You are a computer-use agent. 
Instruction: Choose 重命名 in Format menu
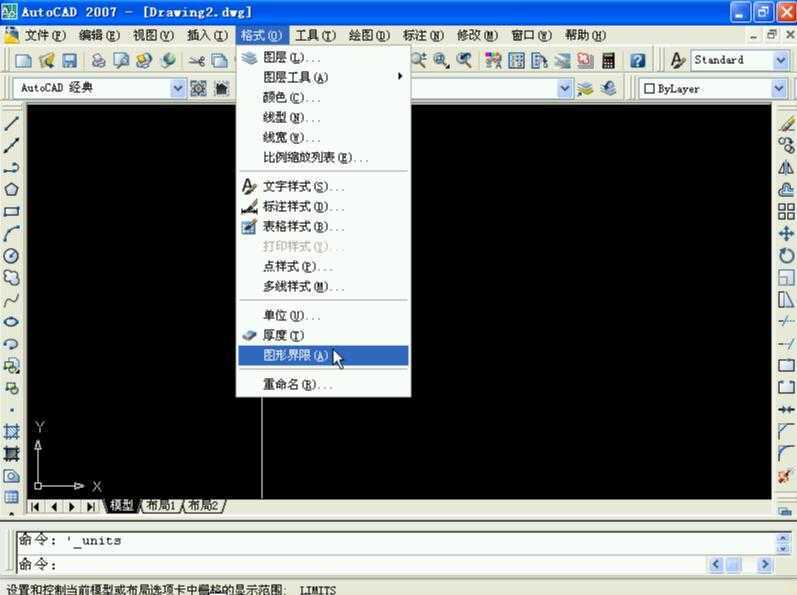[323, 385]
